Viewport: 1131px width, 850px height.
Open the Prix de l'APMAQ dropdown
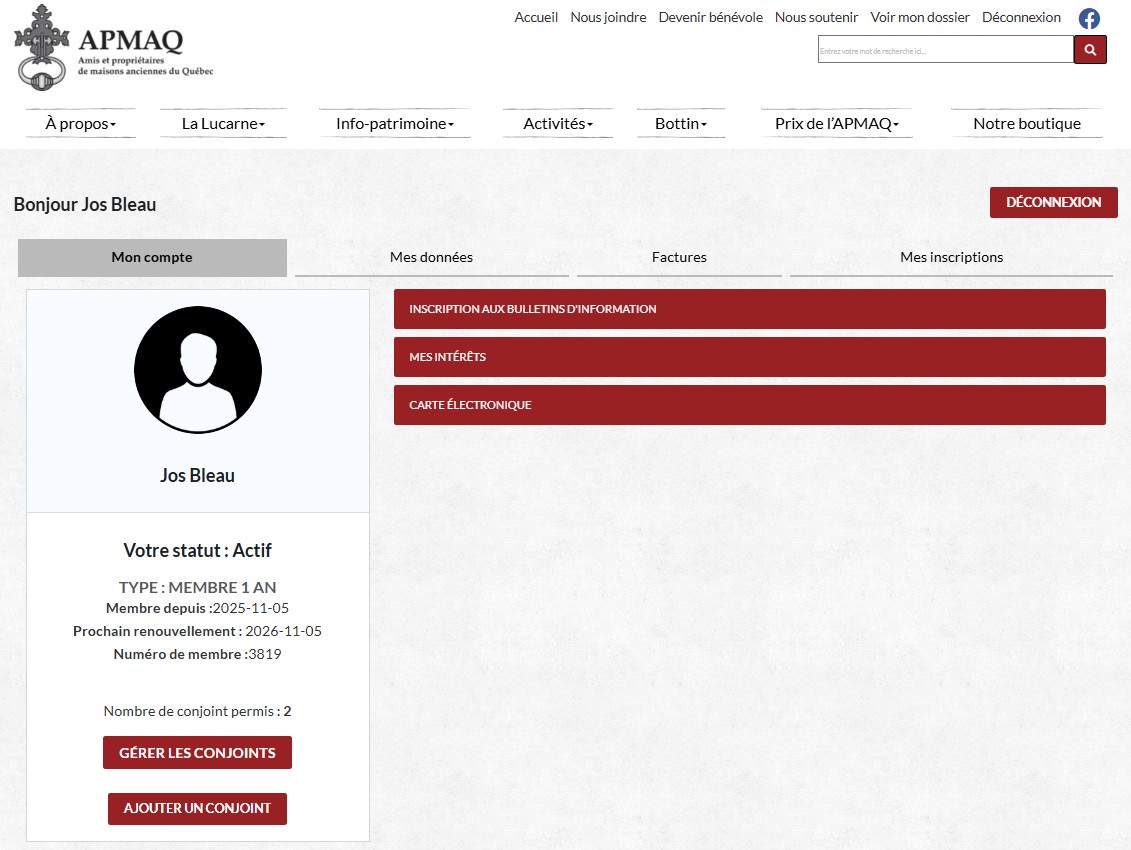click(x=837, y=124)
